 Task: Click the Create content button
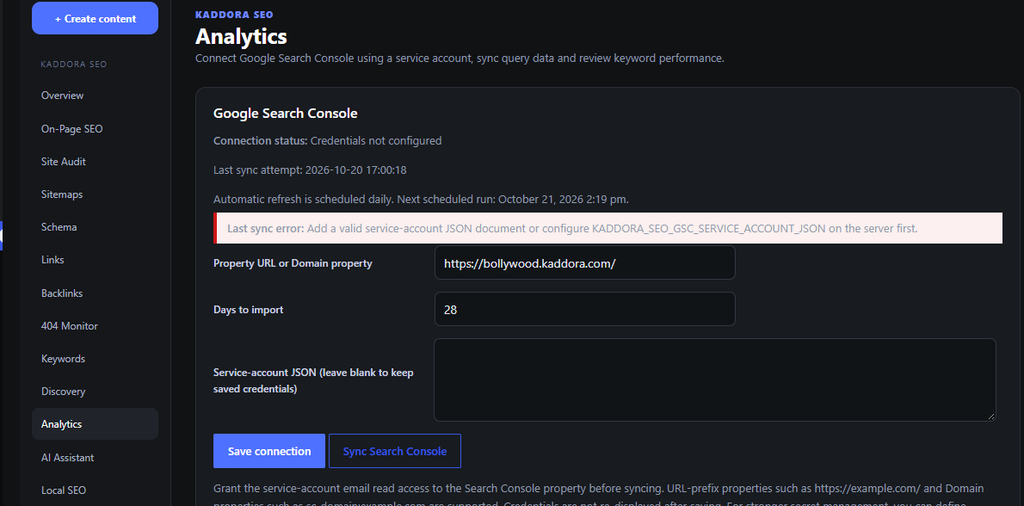click(95, 18)
